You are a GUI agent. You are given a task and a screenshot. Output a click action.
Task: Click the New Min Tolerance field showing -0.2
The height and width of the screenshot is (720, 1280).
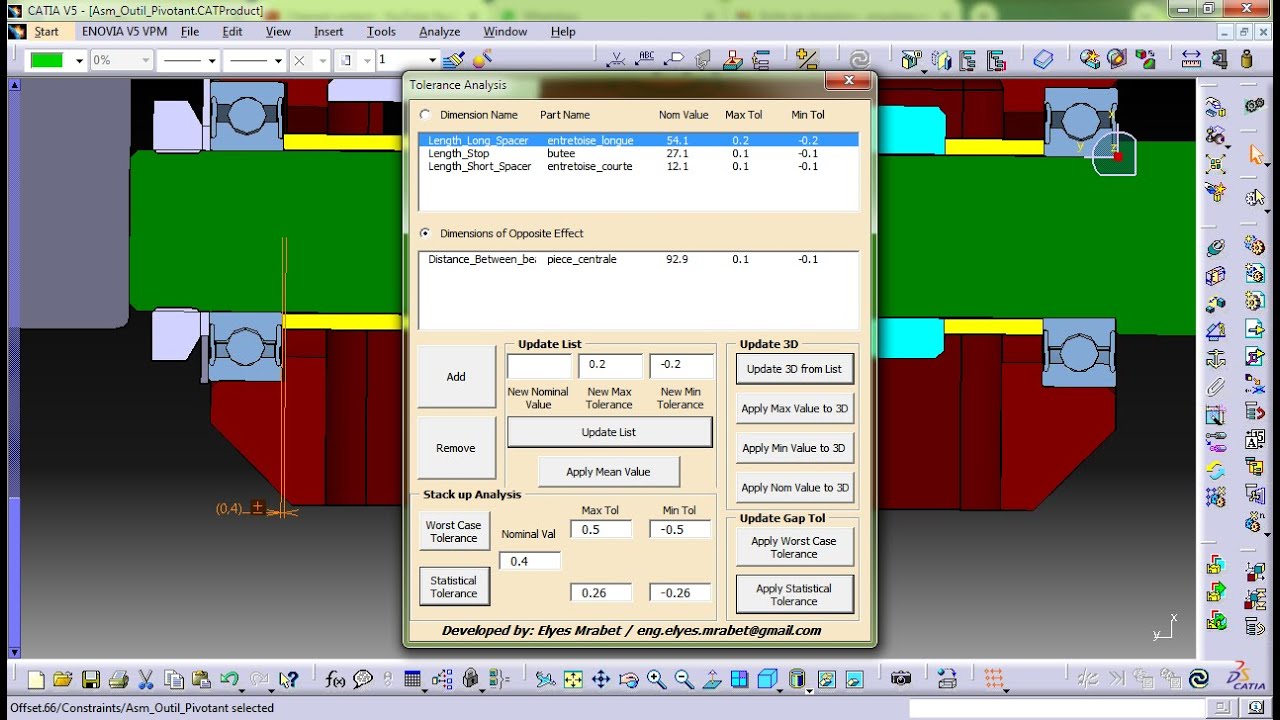[x=682, y=366]
